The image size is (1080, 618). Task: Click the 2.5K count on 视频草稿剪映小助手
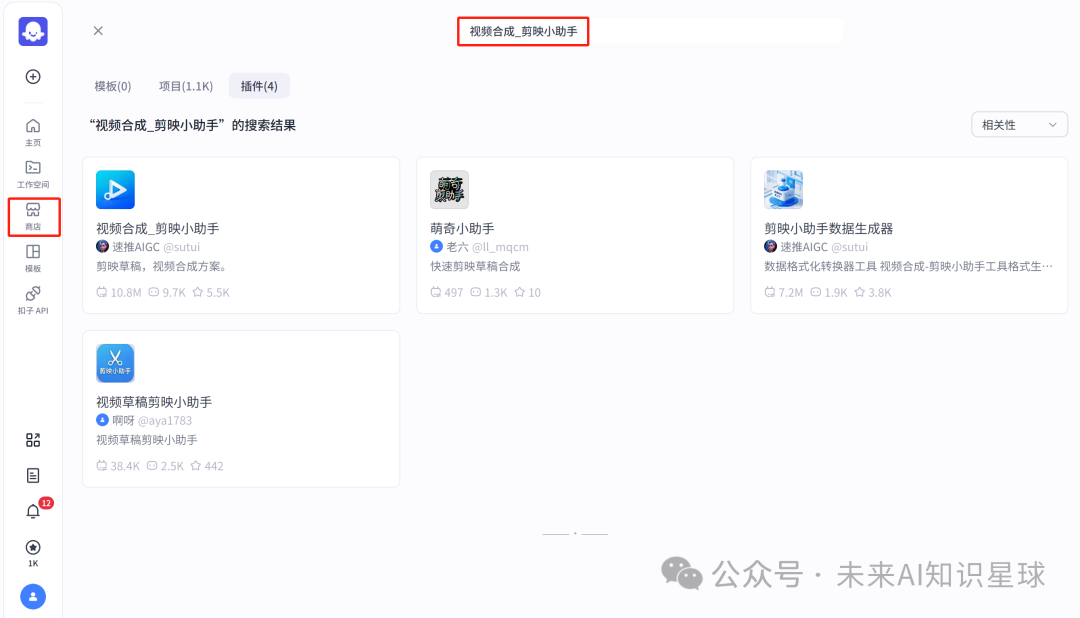[x=165, y=466]
